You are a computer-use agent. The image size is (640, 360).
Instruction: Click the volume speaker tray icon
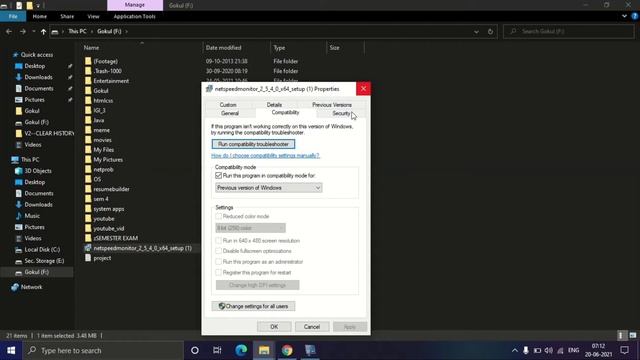click(549, 350)
